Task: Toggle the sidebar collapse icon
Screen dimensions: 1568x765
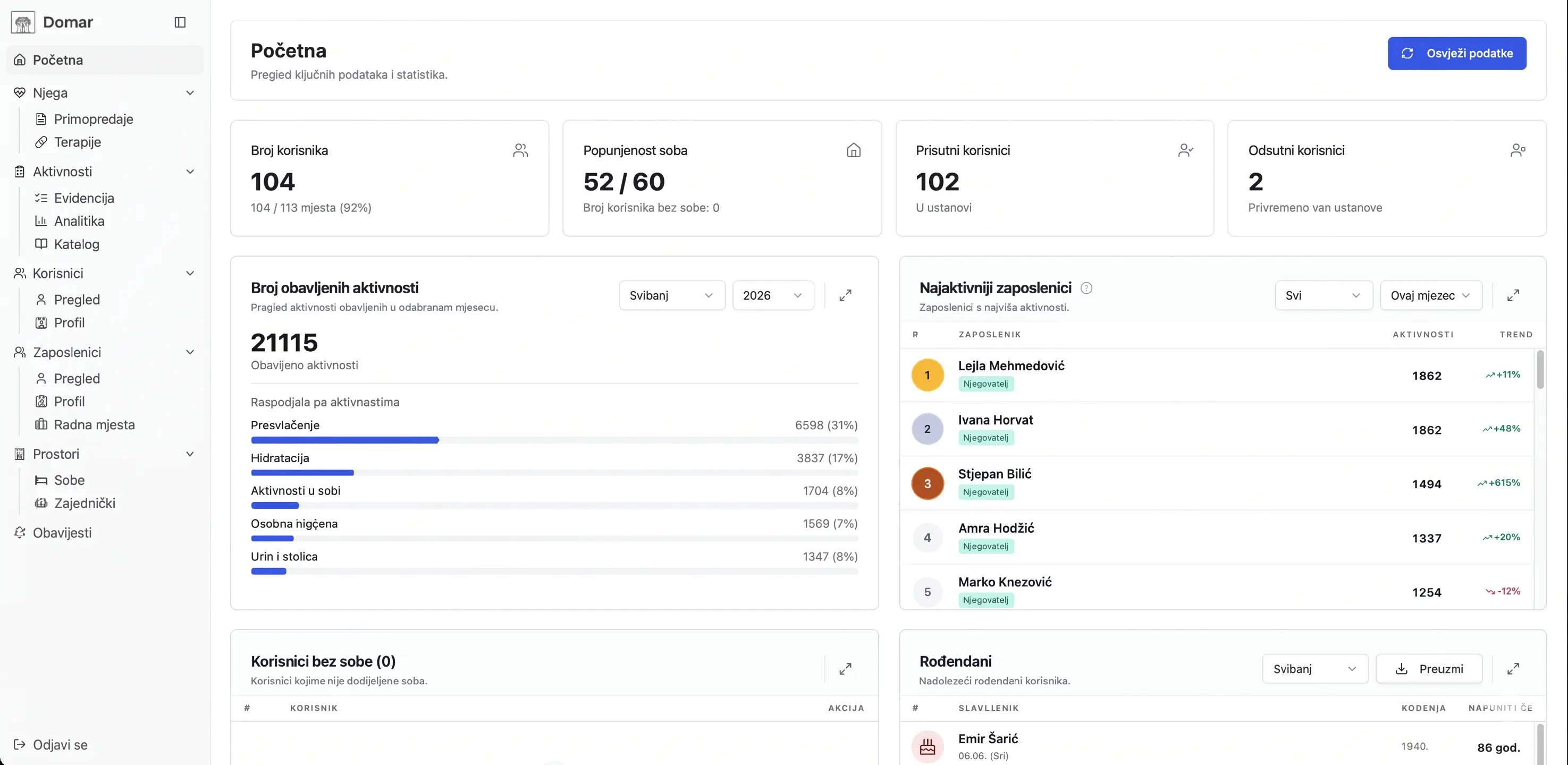Action: tap(180, 22)
